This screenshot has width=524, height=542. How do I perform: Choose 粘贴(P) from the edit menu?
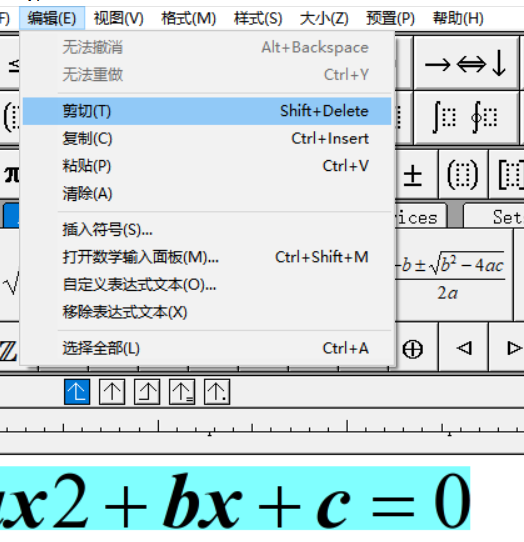point(207,166)
